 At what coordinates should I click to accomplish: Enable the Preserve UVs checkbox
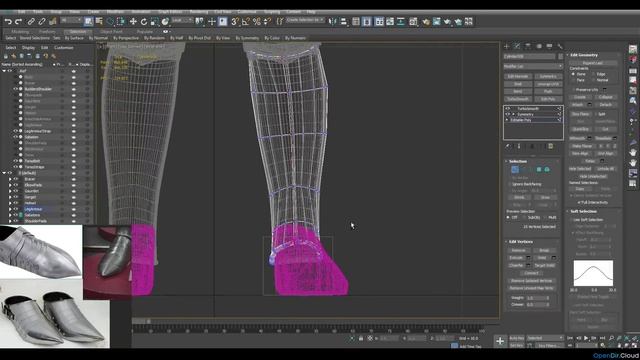[573, 89]
